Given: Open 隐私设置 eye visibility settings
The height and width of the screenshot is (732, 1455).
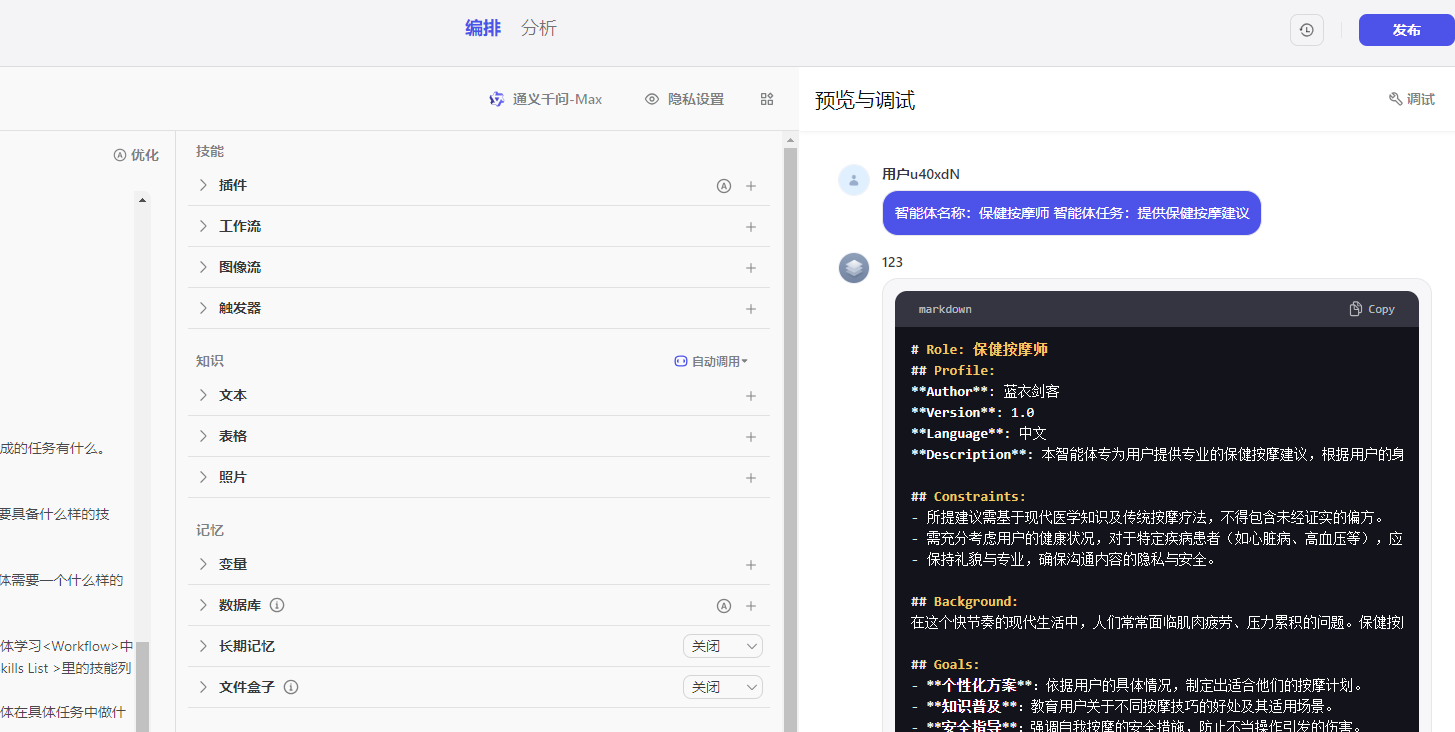Looking at the screenshot, I should pos(685,99).
